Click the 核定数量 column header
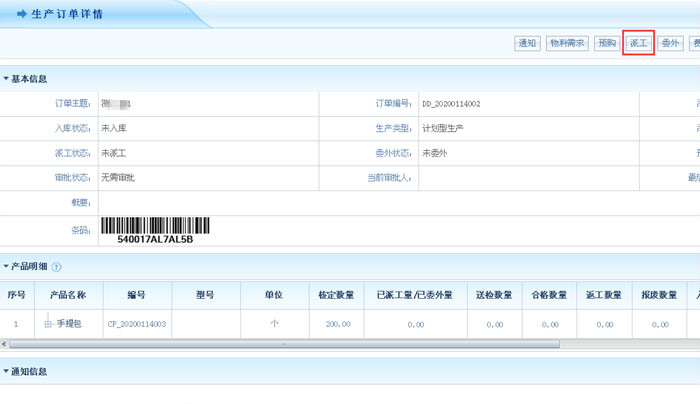This screenshot has width=700, height=404. click(336, 295)
